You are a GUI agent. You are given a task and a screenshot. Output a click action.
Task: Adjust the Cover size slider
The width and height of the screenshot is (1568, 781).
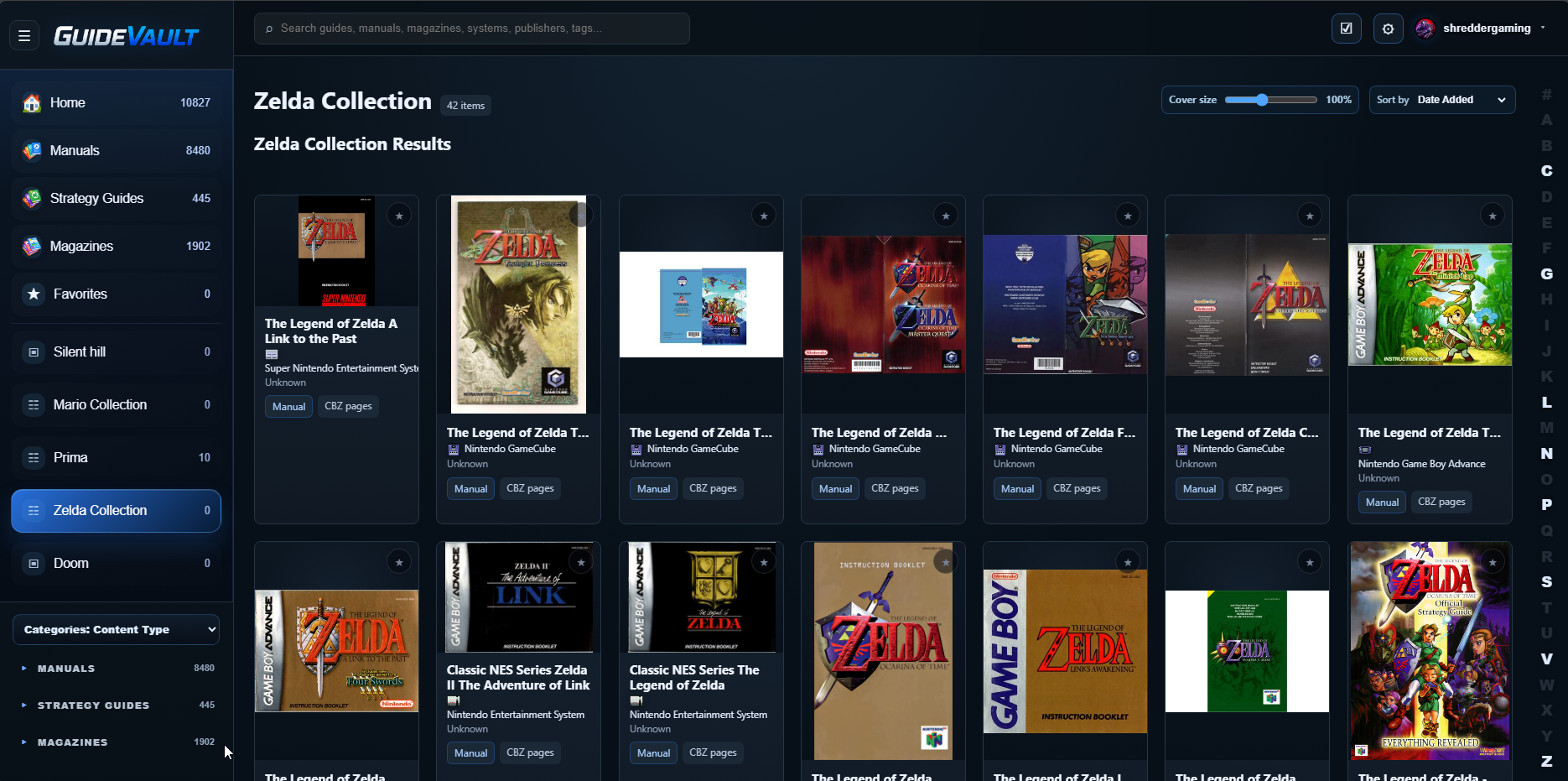(1270, 100)
